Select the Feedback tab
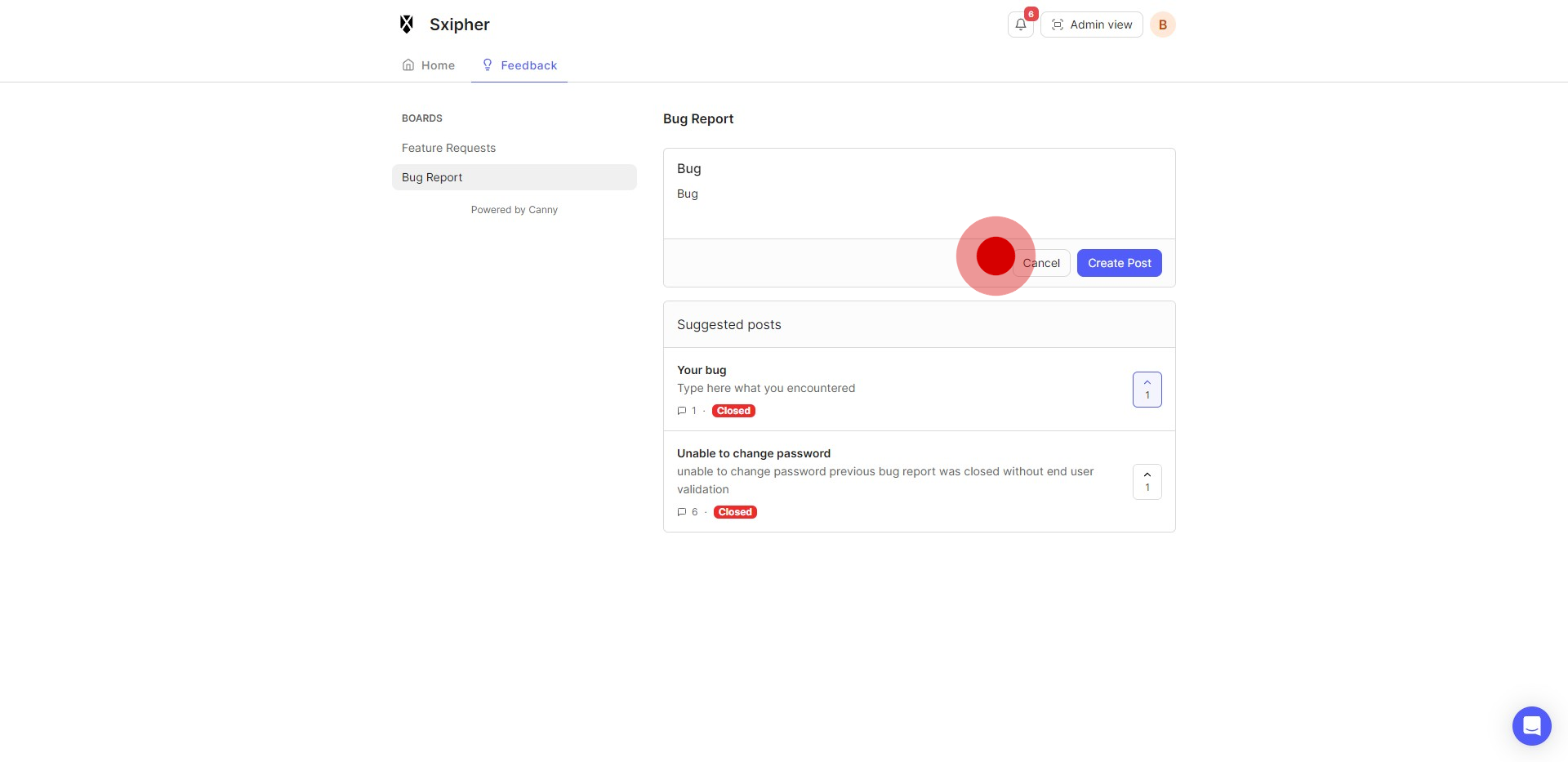Screen dimensions: 1568x762 point(519,65)
